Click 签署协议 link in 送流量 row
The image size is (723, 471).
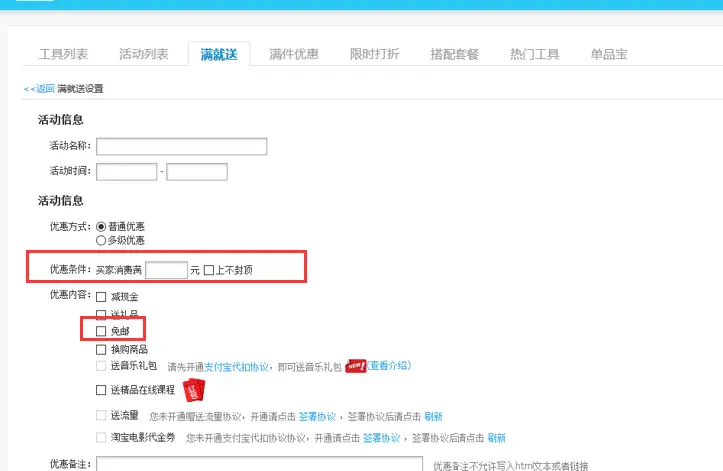click(317, 417)
